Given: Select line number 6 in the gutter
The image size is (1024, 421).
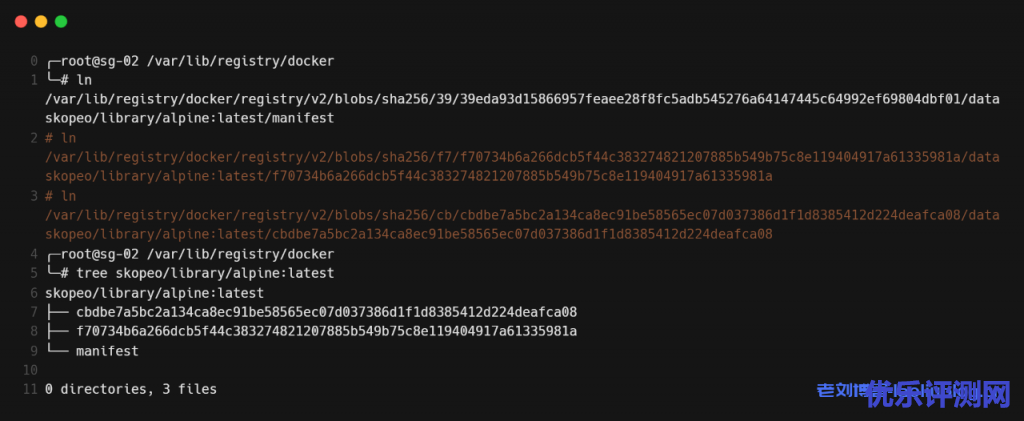Looking at the screenshot, I should [34, 293].
